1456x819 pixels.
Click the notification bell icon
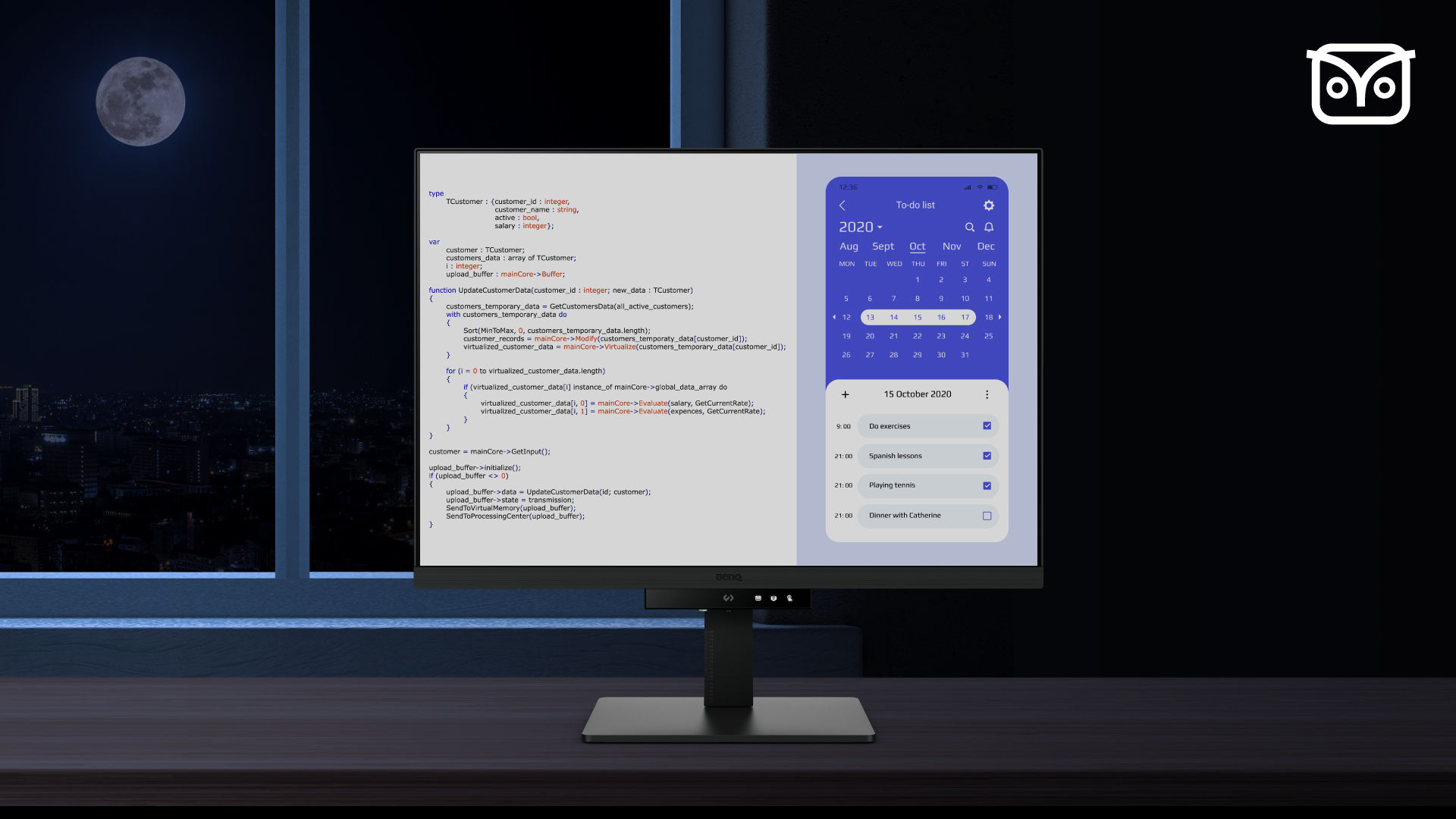[x=990, y=226]
